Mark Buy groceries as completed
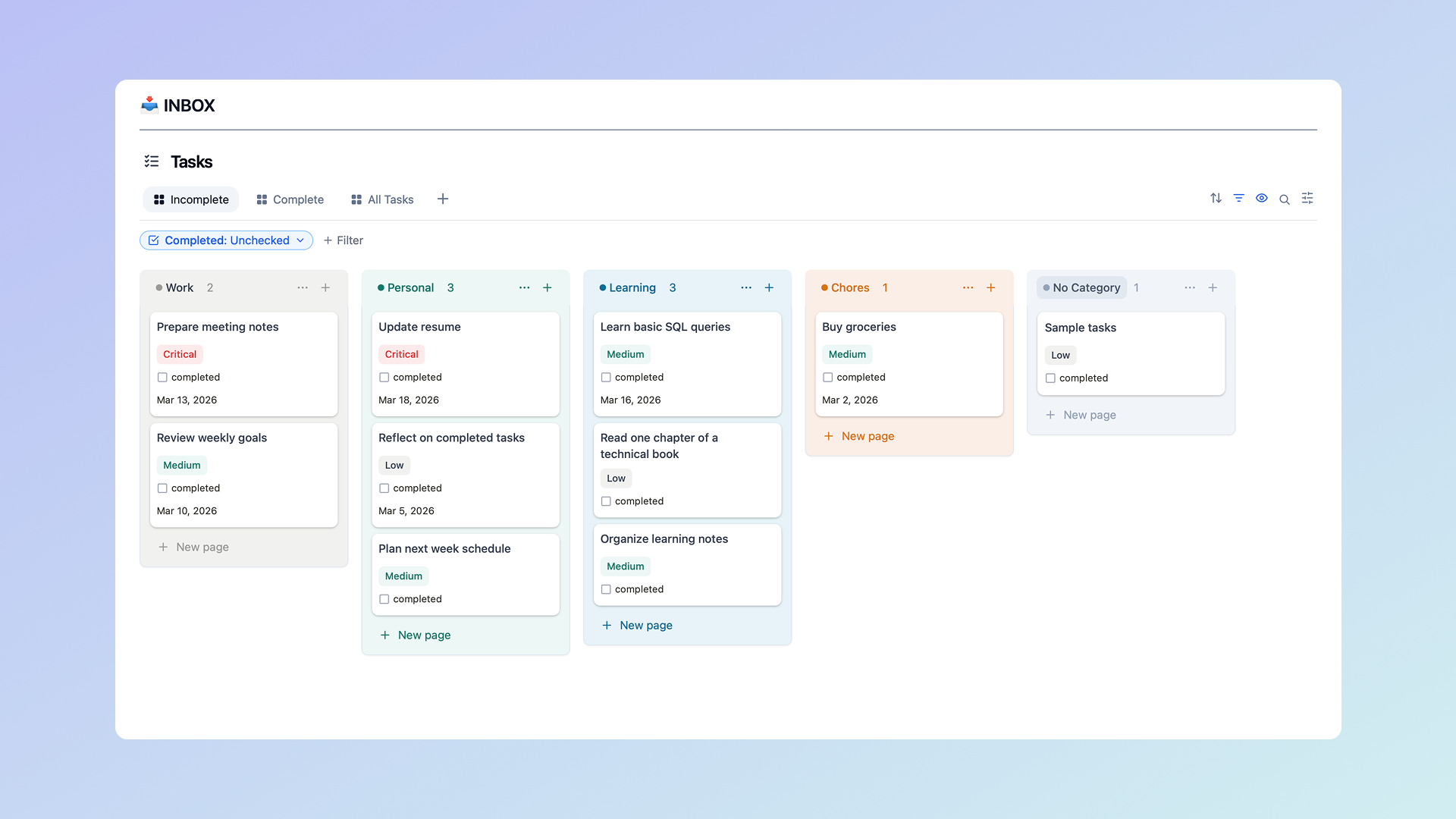This screenshot has height=819, width=1456. click(x=827, y=377)
